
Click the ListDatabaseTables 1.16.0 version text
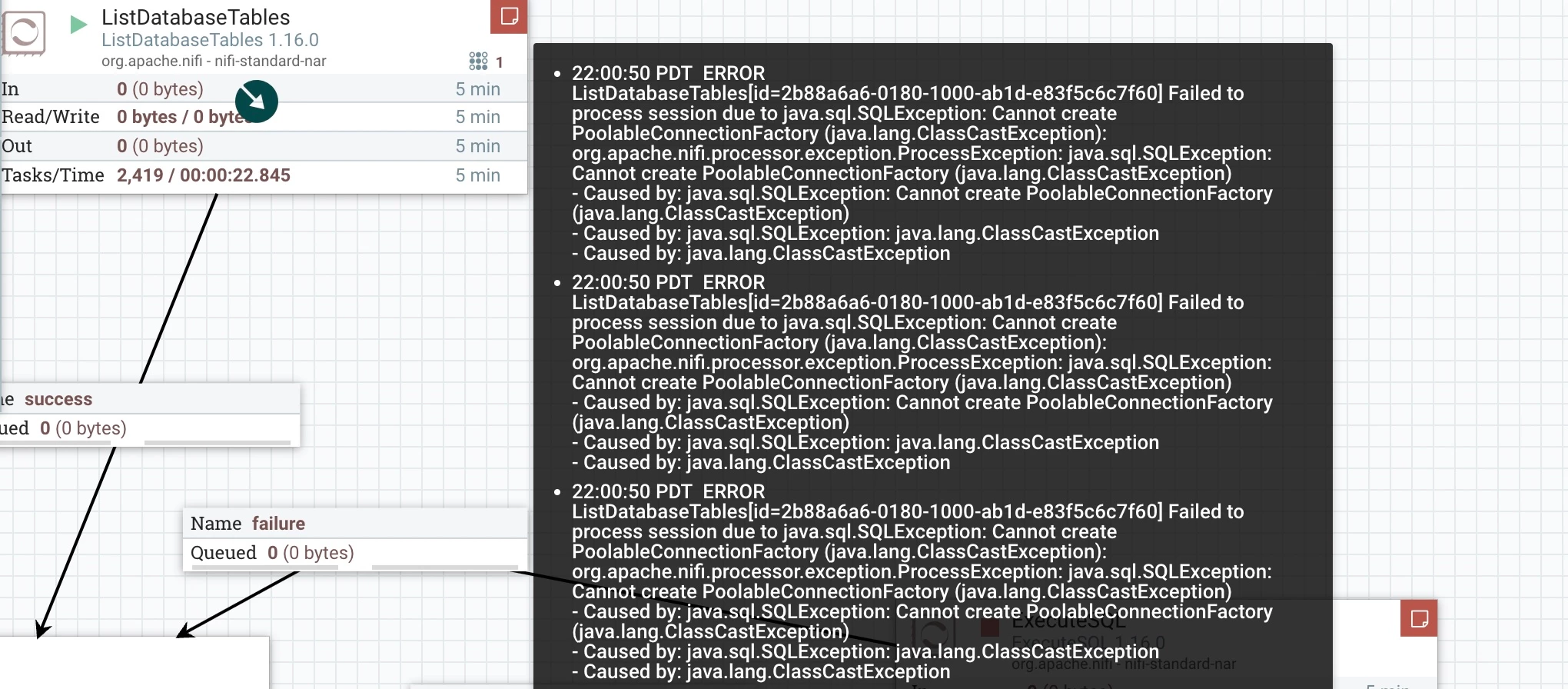[x=210, y=40]
